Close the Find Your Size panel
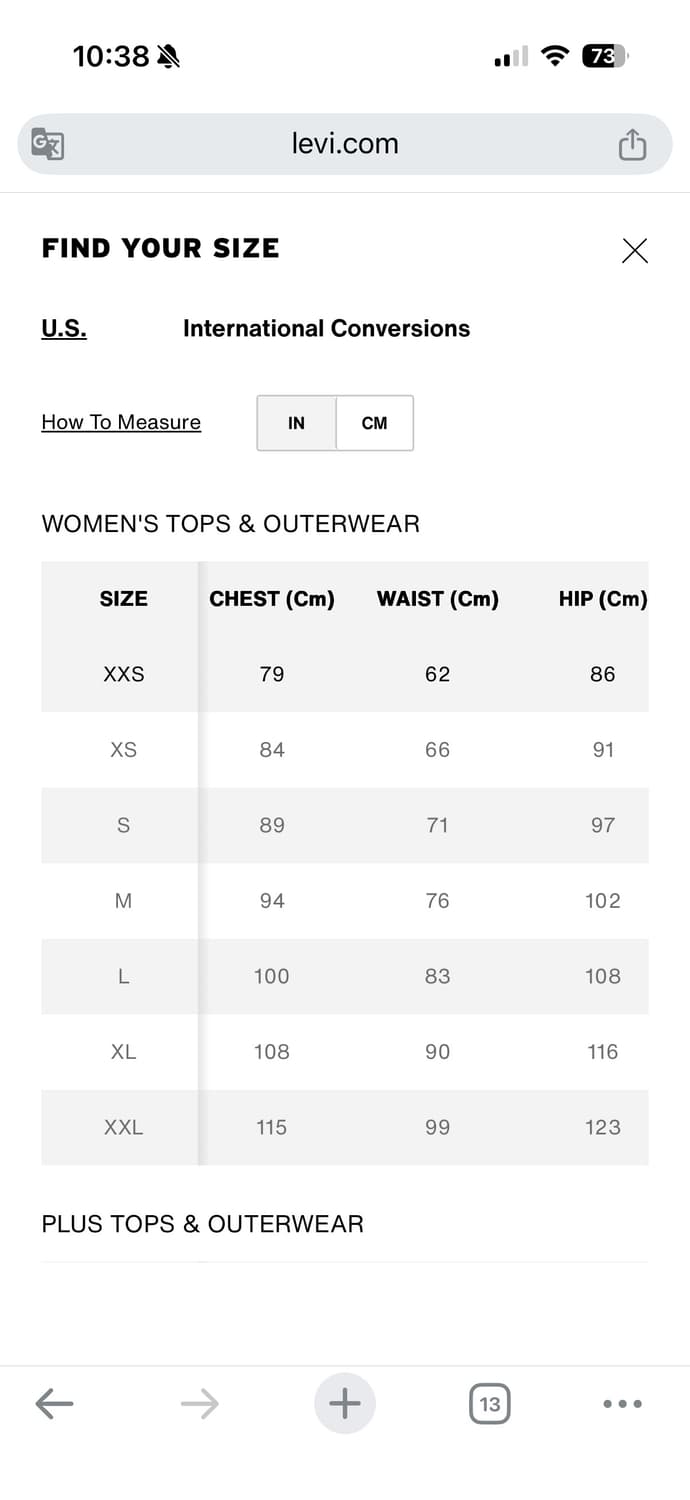The height and width of the screenshot is (1500, 690). (635, 251)
